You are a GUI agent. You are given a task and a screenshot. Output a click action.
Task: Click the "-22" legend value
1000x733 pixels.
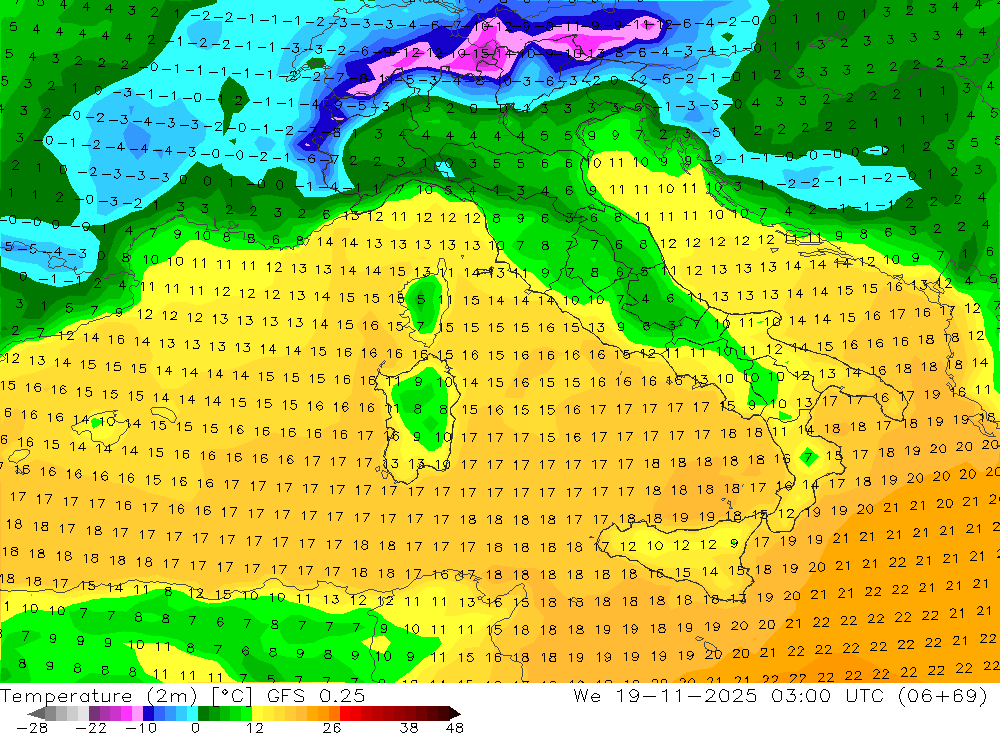91,728
